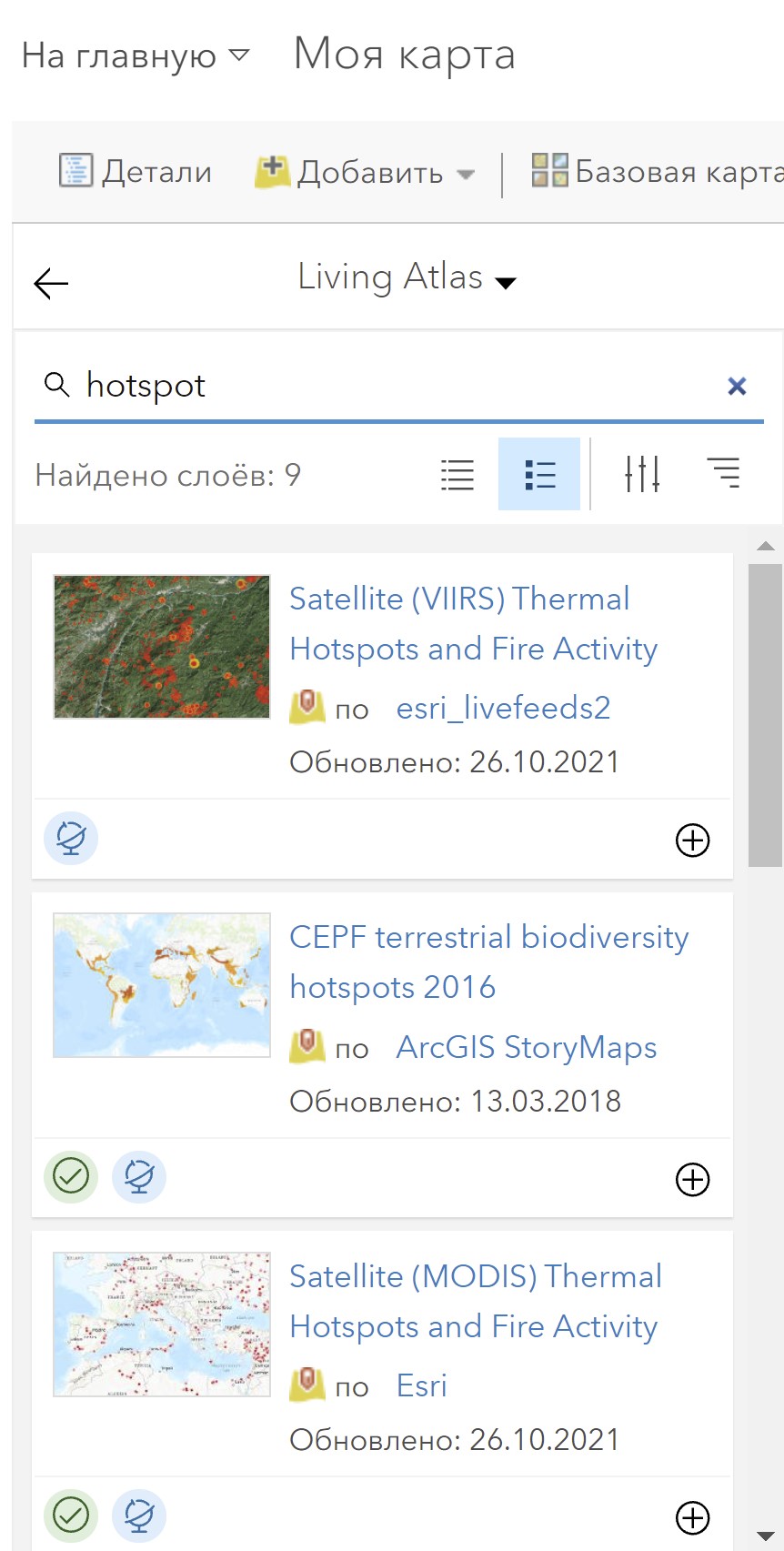Viewport: 784px width, 1551px height.
Task: Click the green authoritative badge on CEPF card
Action: click(71, 1176)
